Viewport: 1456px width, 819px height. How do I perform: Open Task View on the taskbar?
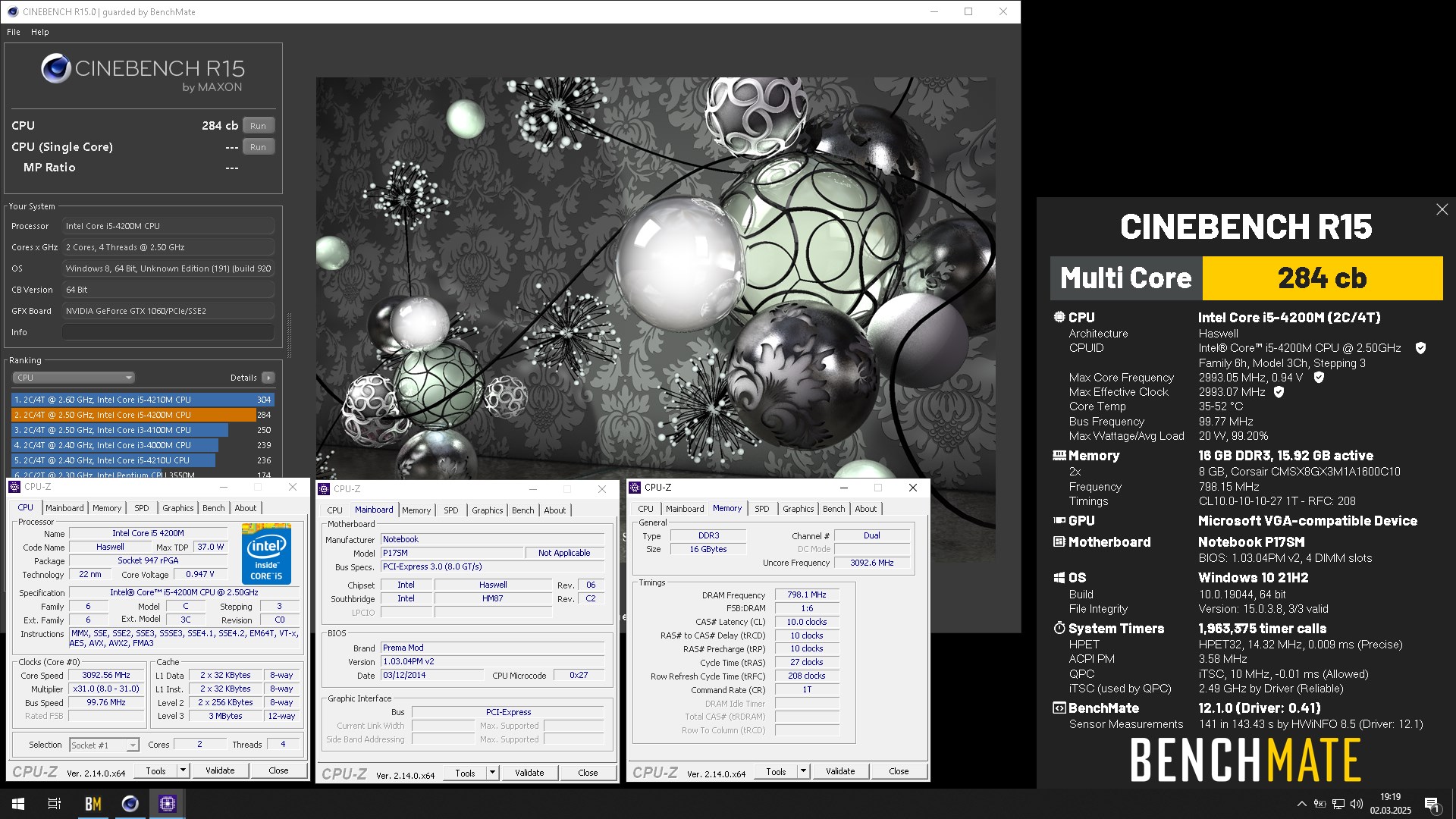[x=55, y=804]
